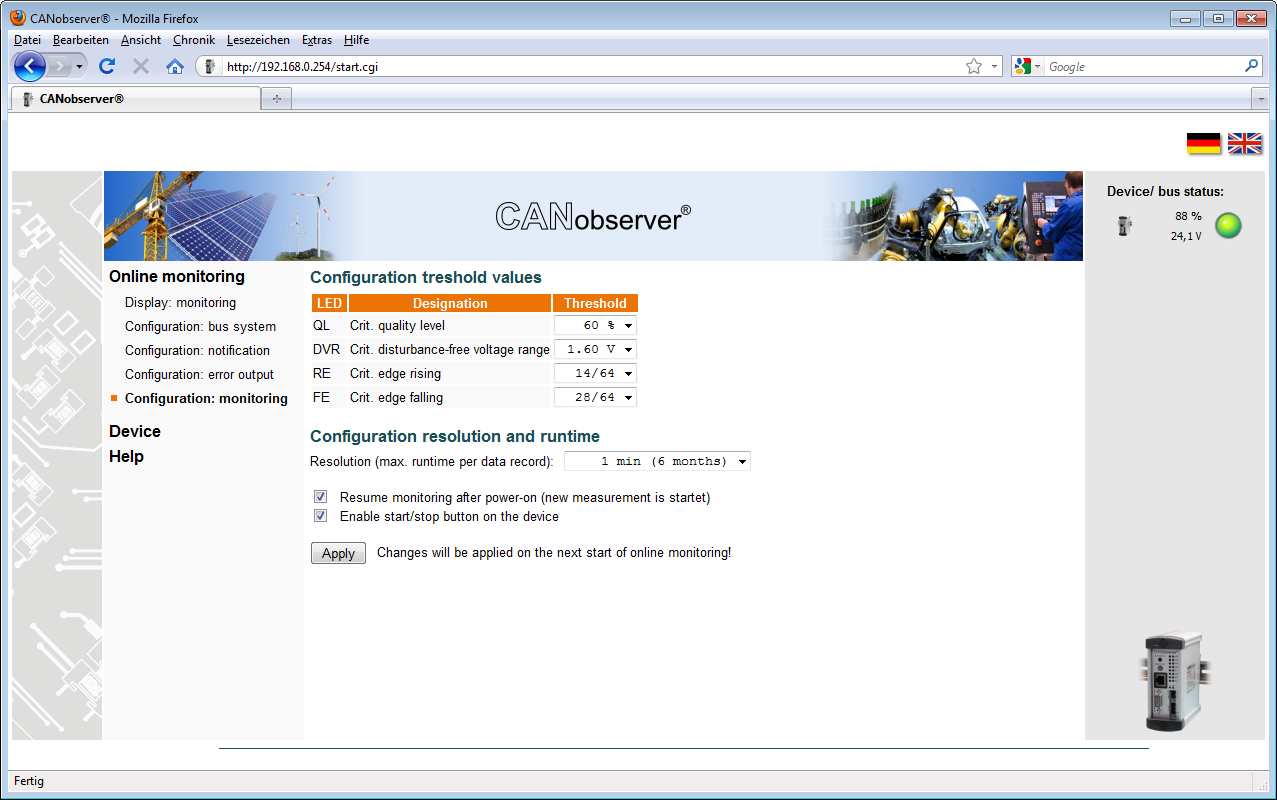The image size is (1277, 800).
Task: Click the 24,1 V voltage value
Action: [1186, 237]
